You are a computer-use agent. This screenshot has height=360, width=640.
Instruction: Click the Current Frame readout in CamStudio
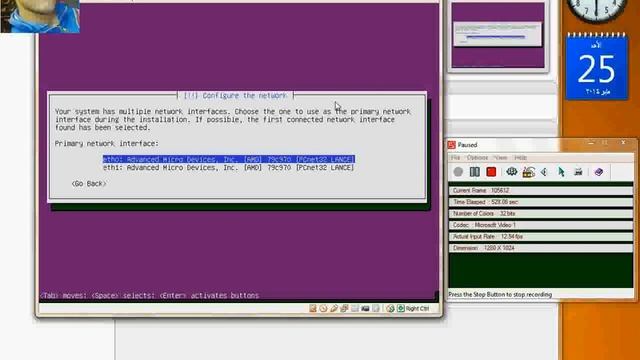coord(541,191)
